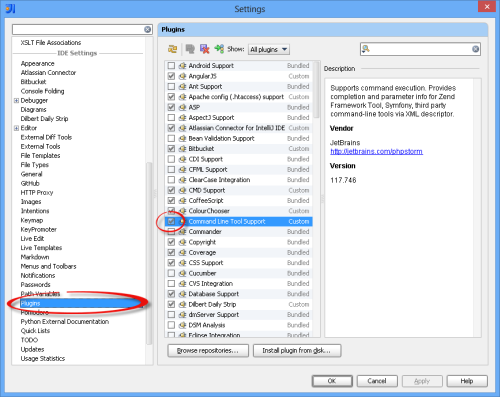The height and width of the screenshot is (397, 500).
Task: Click the plugin icon beside Bitbucket plugin row
Action: pyautogui.click(x=182, y=149)
